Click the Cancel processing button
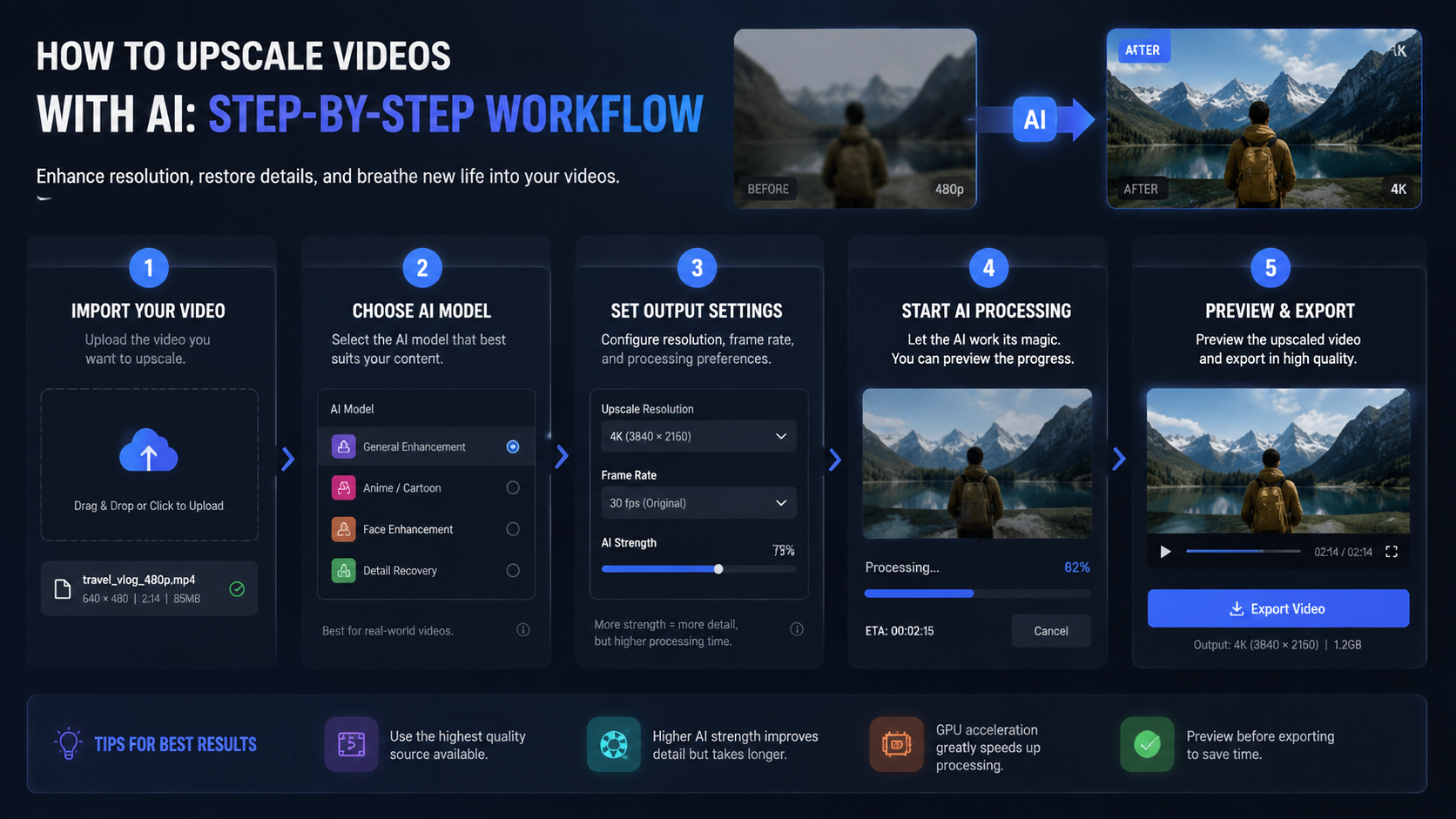Screen dimensions: 1456x819 (1051, 631)
